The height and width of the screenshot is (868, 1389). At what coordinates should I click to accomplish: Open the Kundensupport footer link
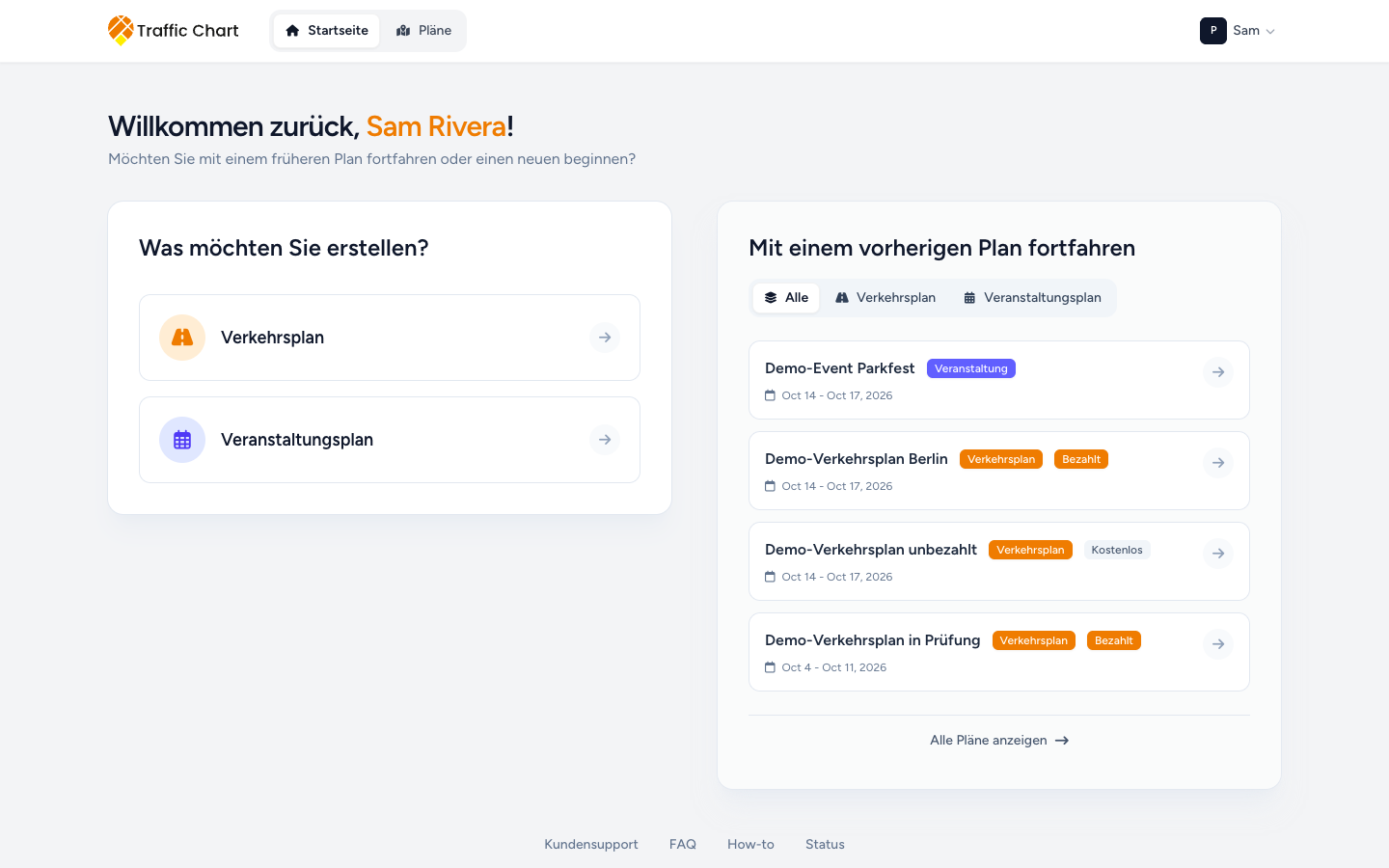[x=591, y=844]
